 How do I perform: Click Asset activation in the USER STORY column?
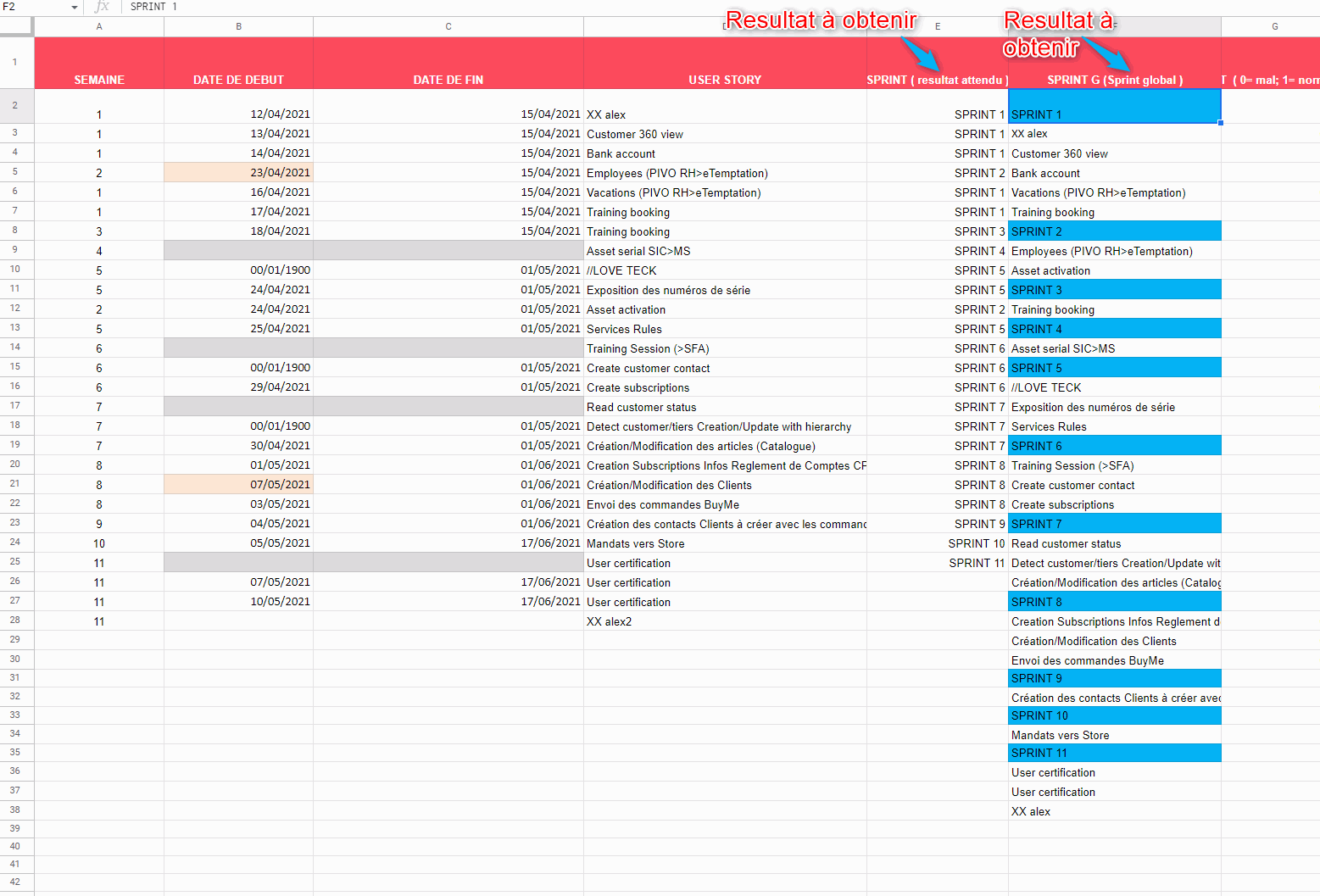(725, 309)
